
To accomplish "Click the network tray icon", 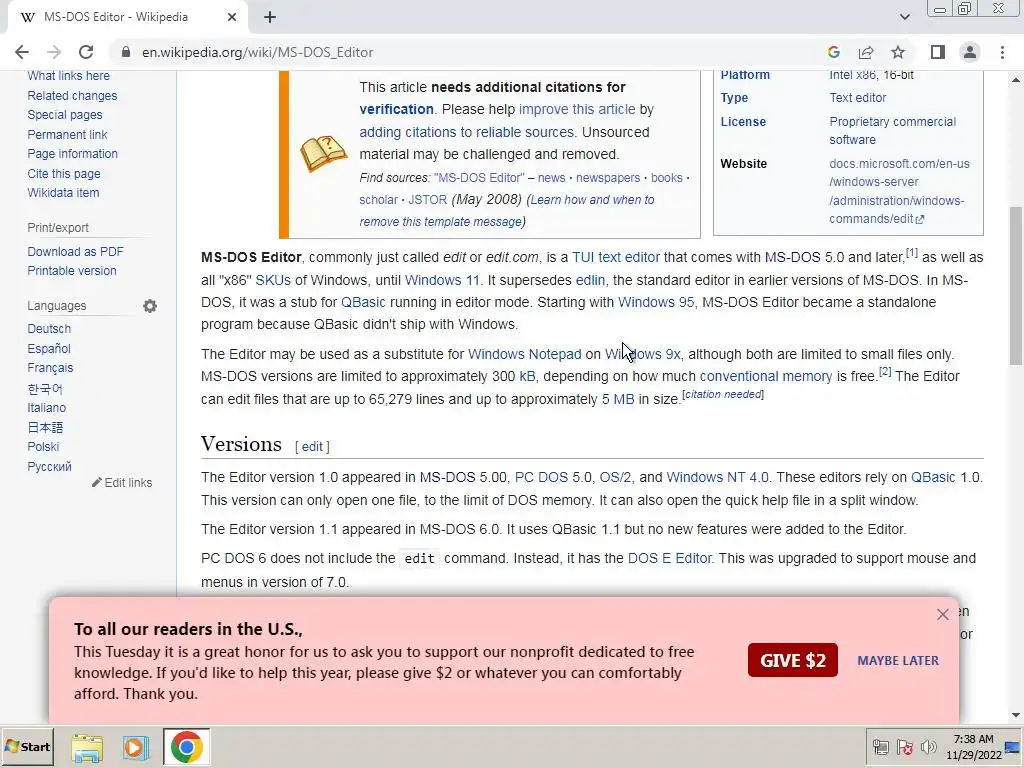I will 880,747.
